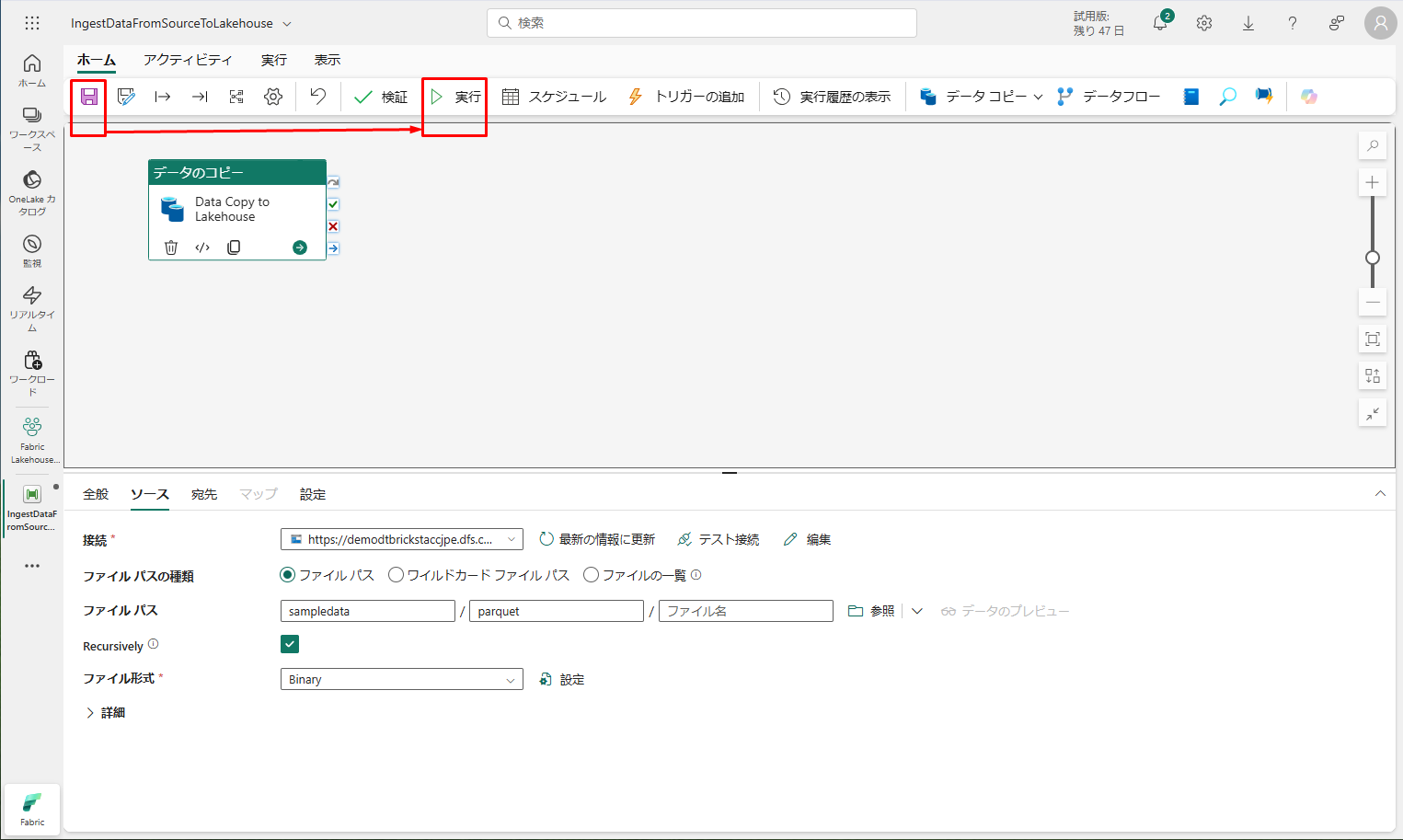
Task: Open the 実行 ribbon tab
Action: point(274,60)
